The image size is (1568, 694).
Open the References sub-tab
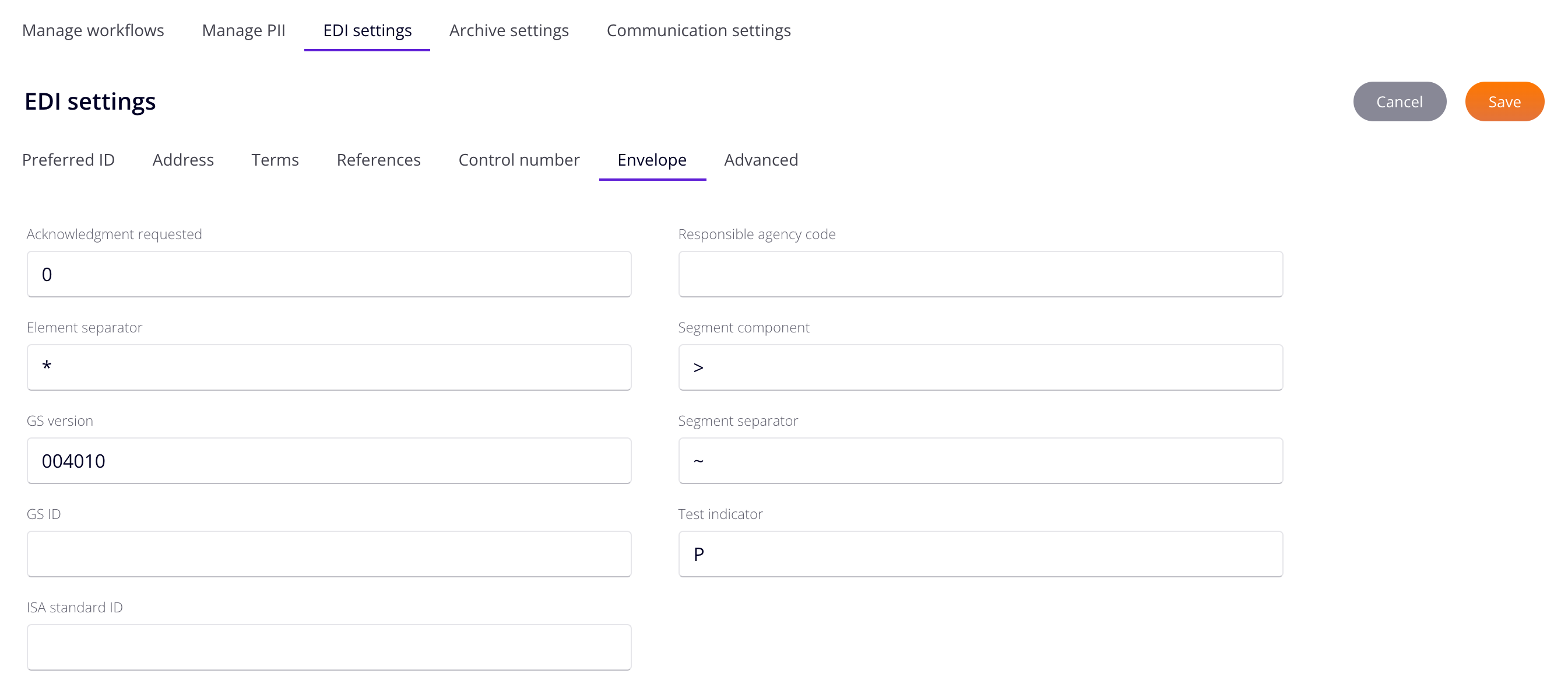click(379, 159)
